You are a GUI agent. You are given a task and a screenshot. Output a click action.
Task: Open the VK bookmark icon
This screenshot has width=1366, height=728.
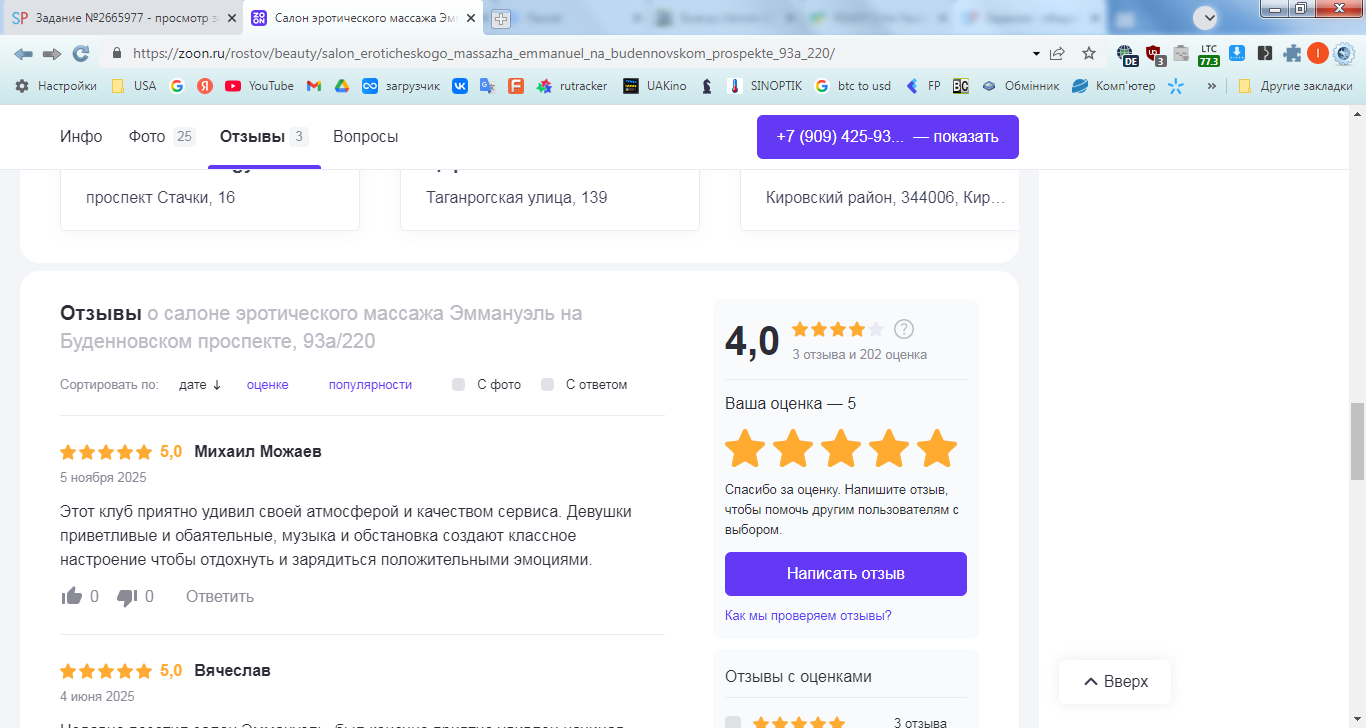click(460, 86)
